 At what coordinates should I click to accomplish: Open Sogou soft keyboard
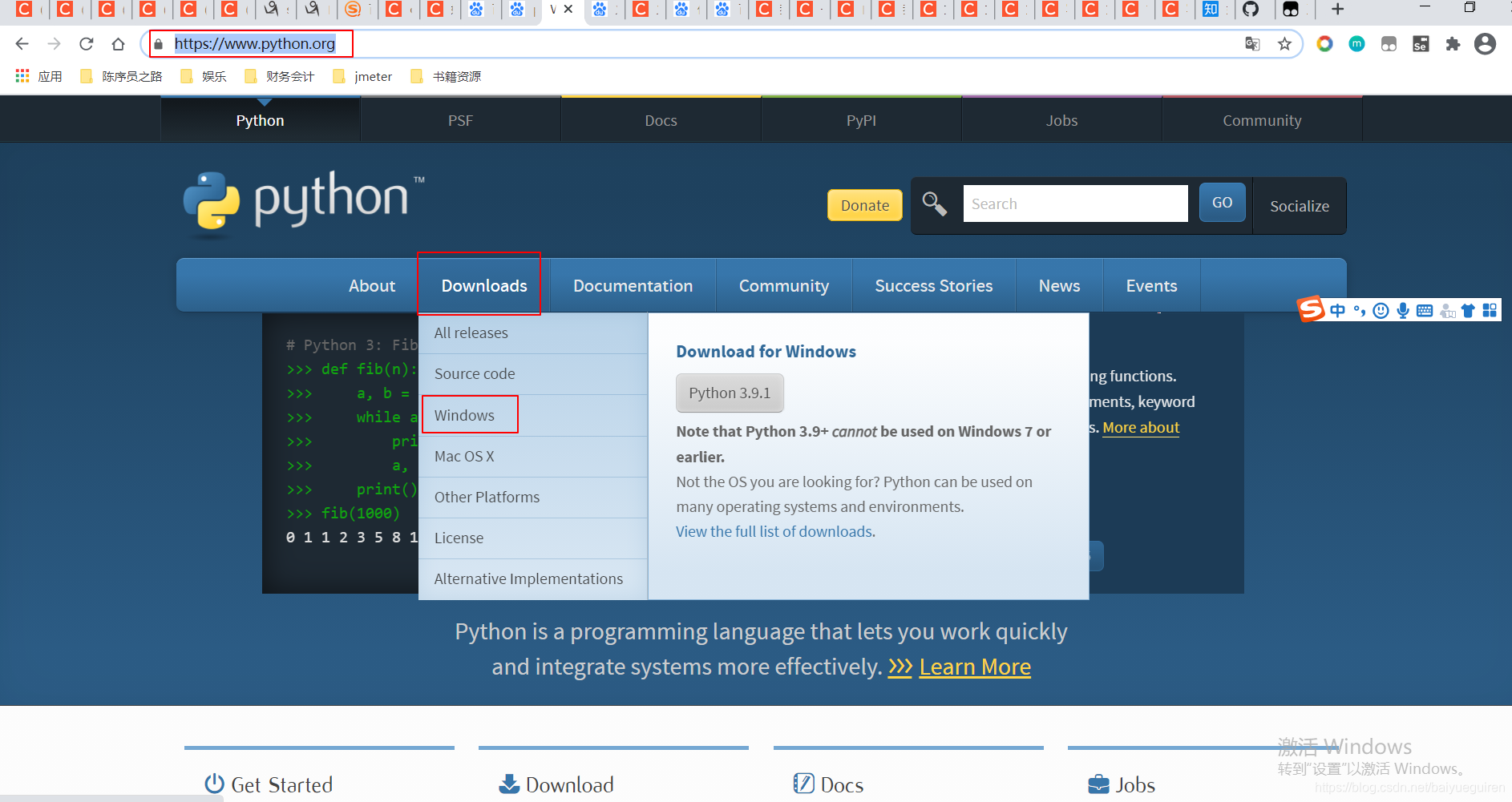[1425, 311]
